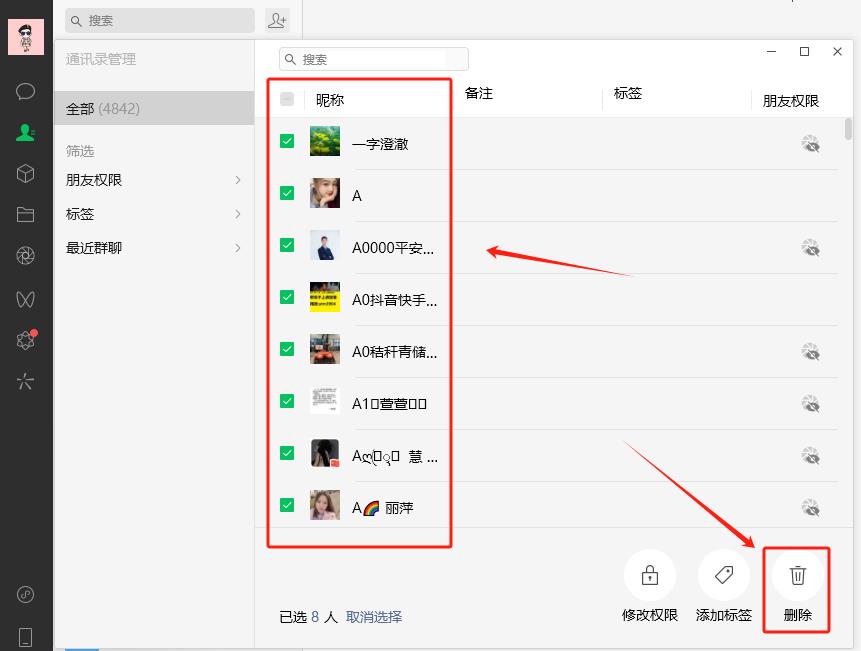Click the main WeChat search field
861x651 pixels.
coord(160,21)
